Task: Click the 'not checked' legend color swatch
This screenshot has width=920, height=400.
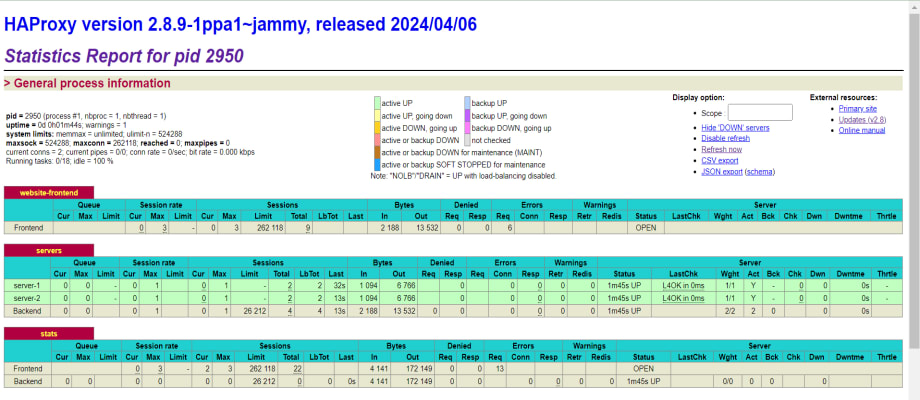Action: (467, 141)
